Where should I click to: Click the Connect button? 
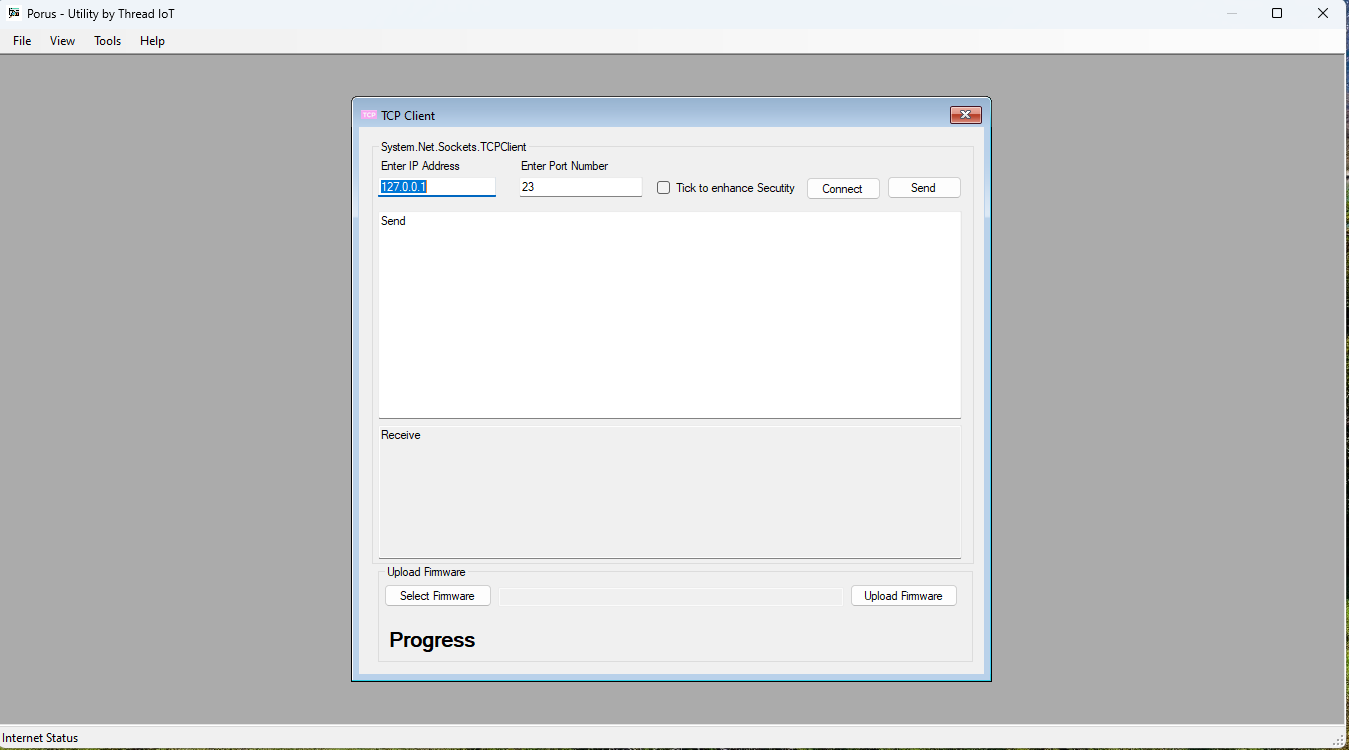click(x=842, y=187)
